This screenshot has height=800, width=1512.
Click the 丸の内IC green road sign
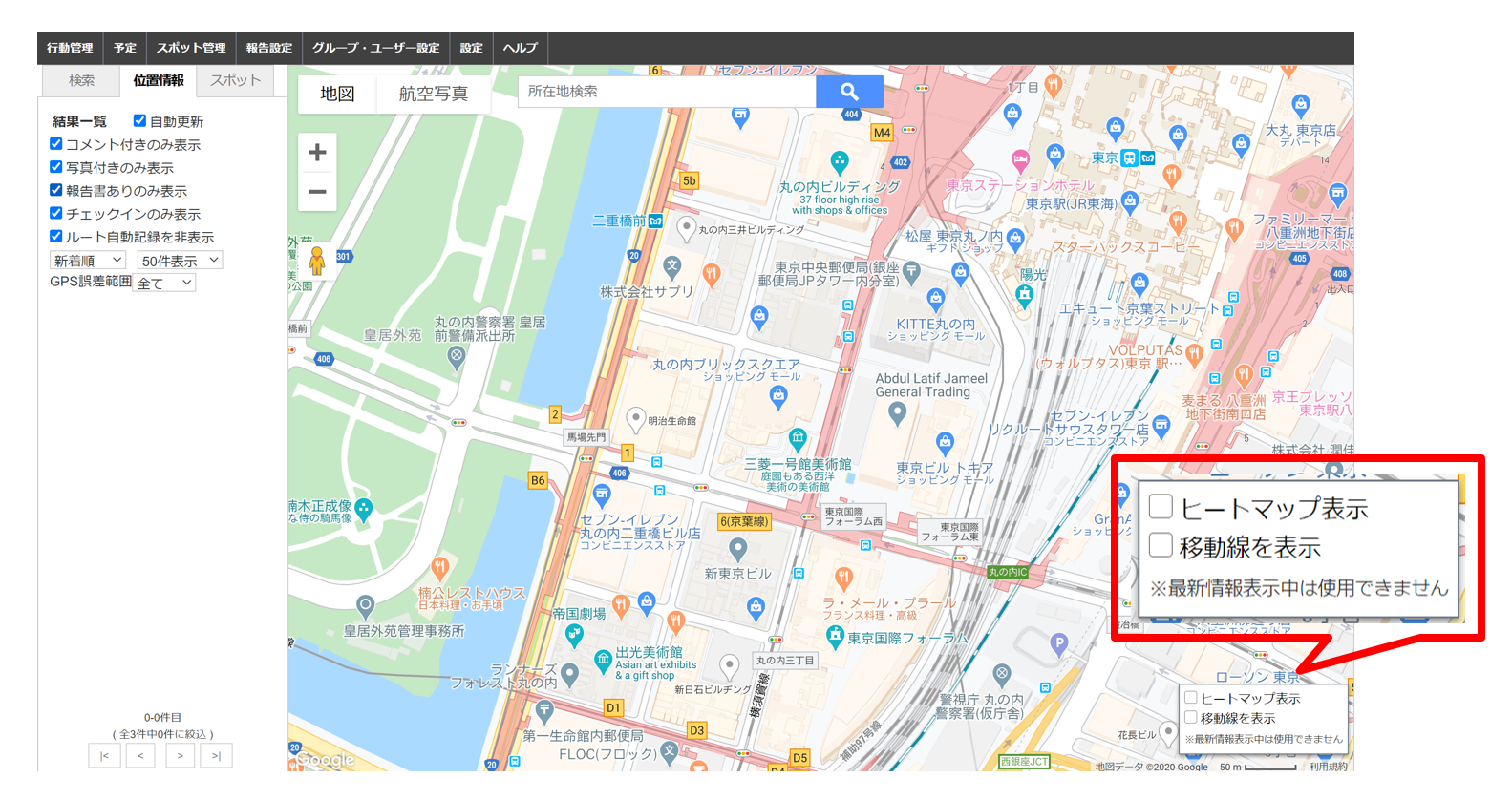(1008, 572)
